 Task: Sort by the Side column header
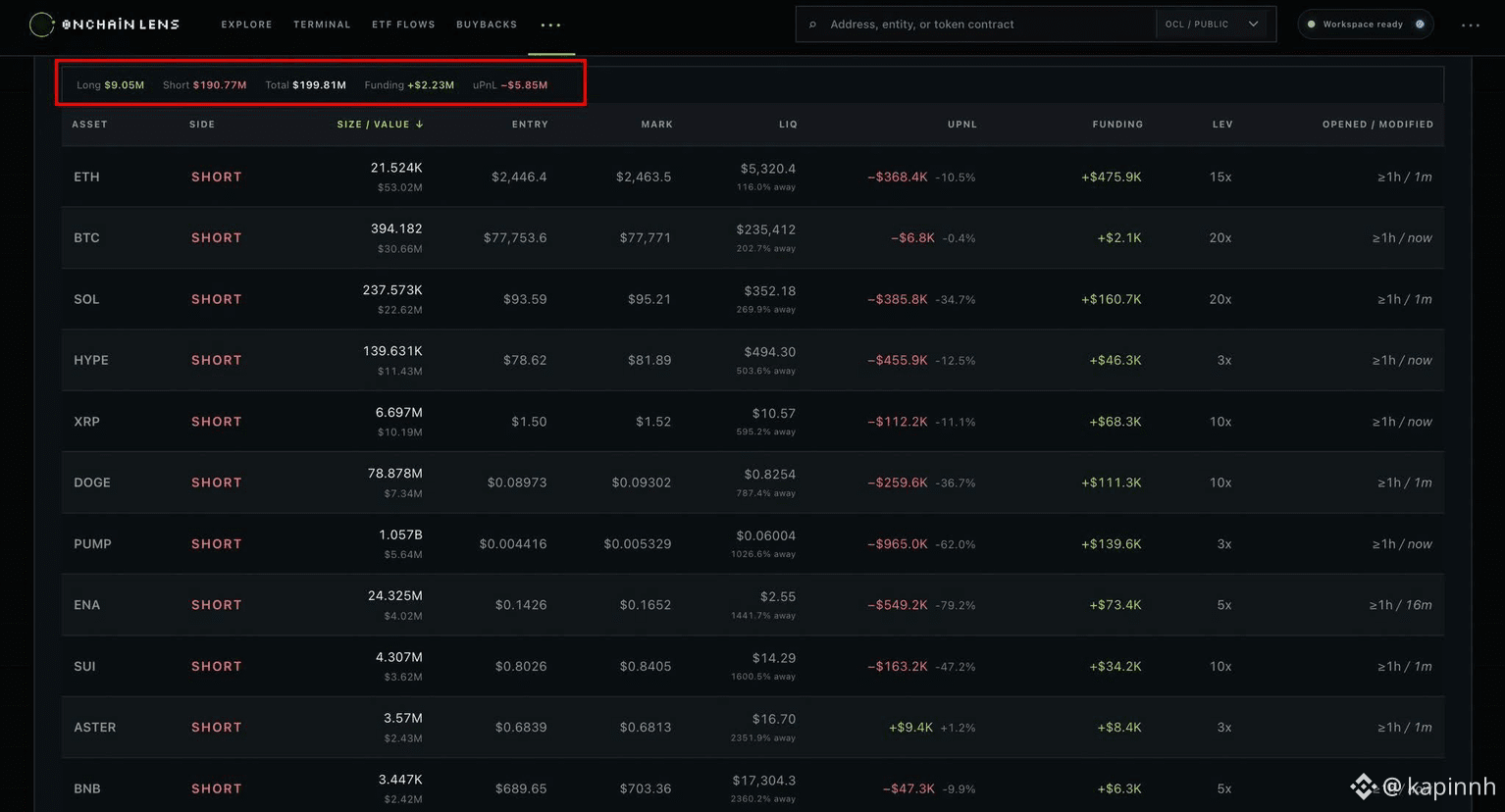202,125
